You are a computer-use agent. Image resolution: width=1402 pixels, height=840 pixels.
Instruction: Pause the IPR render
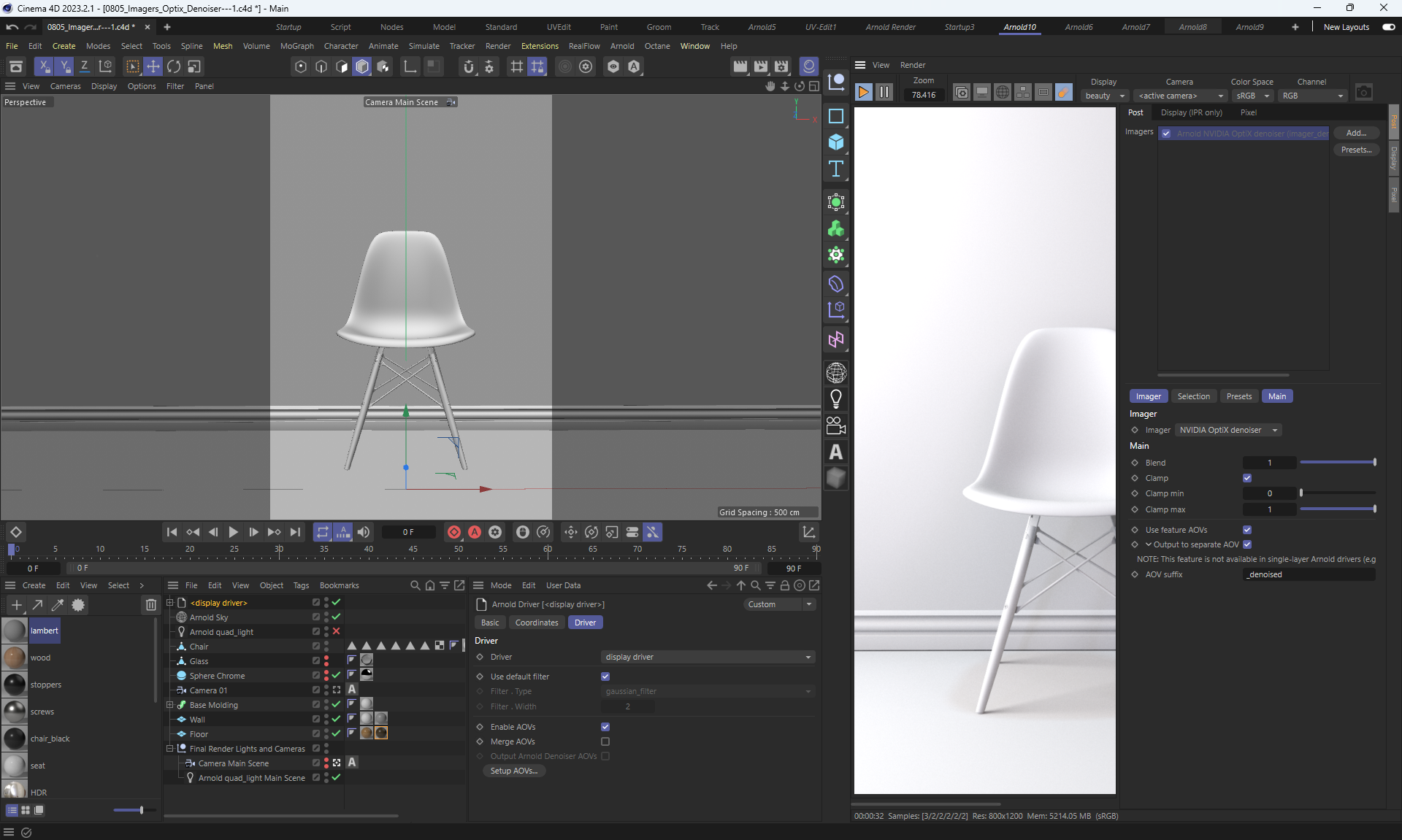(884, 93)
